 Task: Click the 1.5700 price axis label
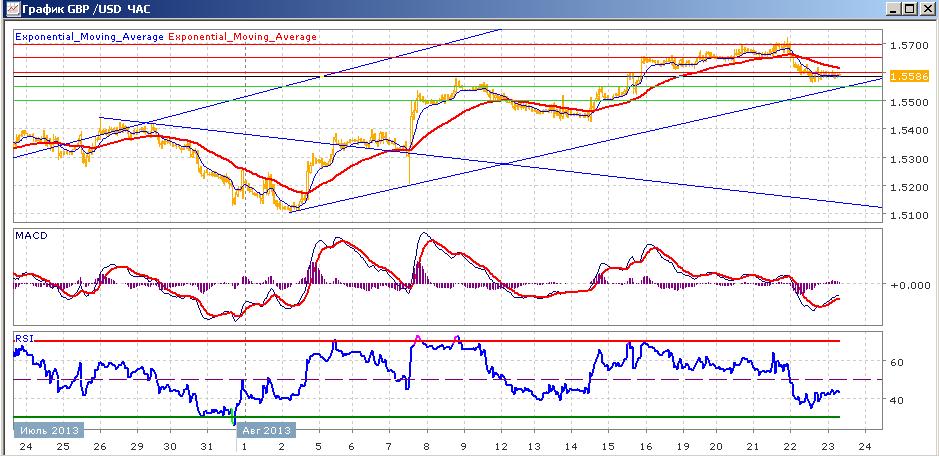tap(909, 46)
